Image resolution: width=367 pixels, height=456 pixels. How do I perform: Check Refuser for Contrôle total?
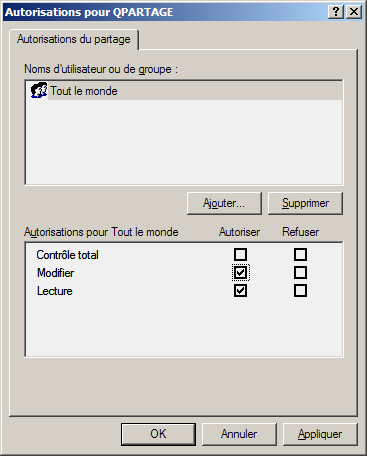(300, 255)
